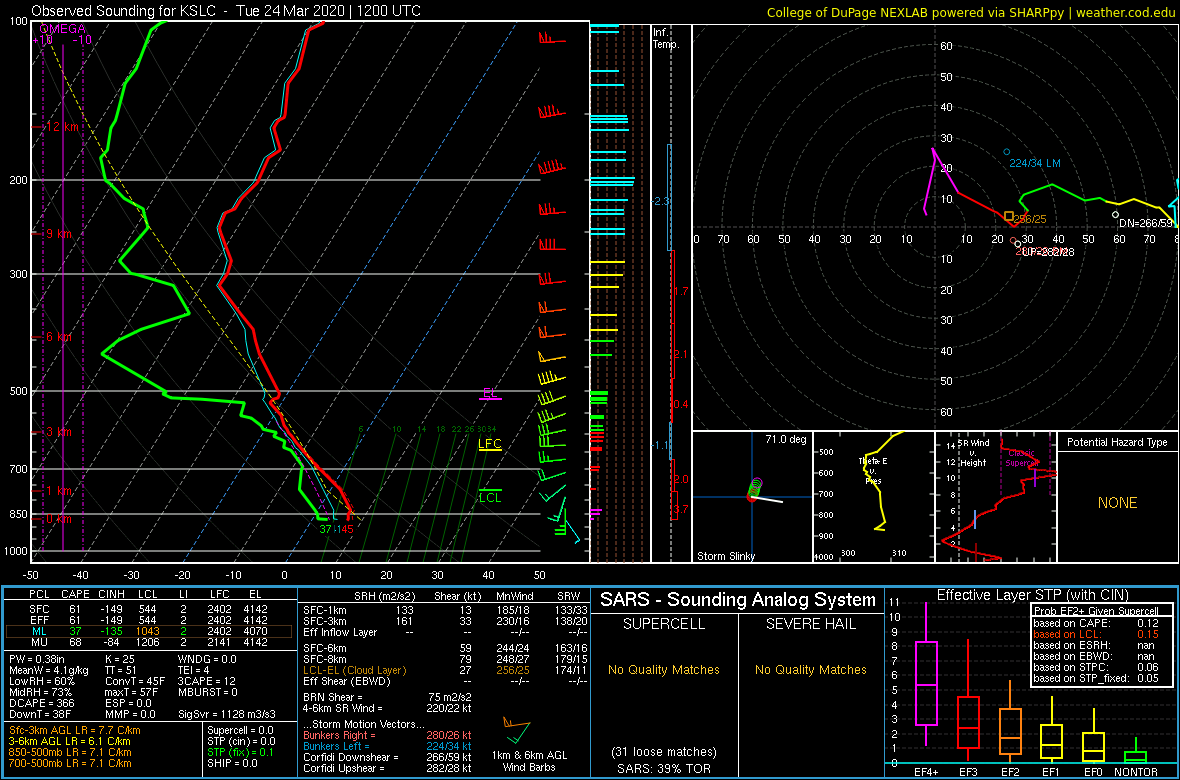The height and width of the screenshot is (780, 1180).
Task: Select the OMEGA label on the skew-T
Action: [62, 29]
